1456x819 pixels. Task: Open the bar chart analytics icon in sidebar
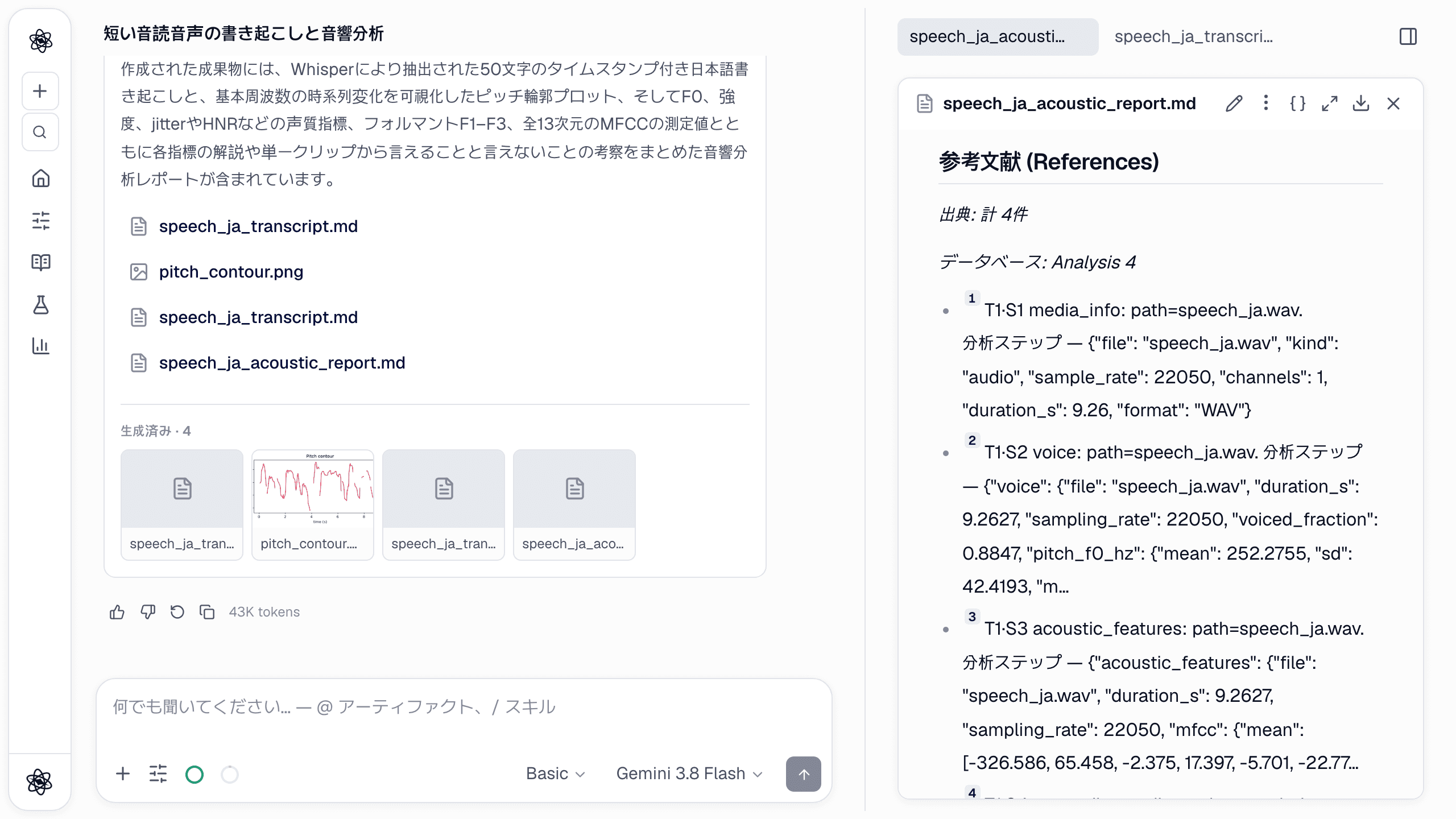[40, 346]
